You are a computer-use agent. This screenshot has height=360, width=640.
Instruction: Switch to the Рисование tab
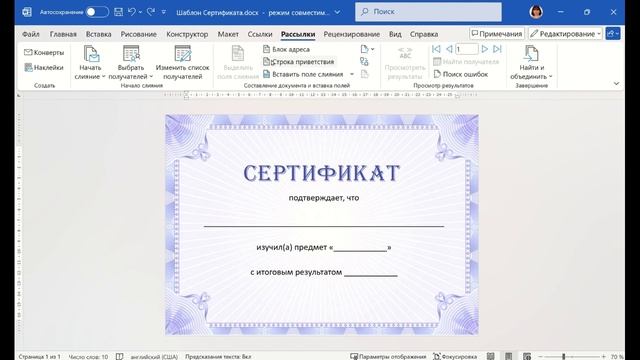tap(138, 34)
